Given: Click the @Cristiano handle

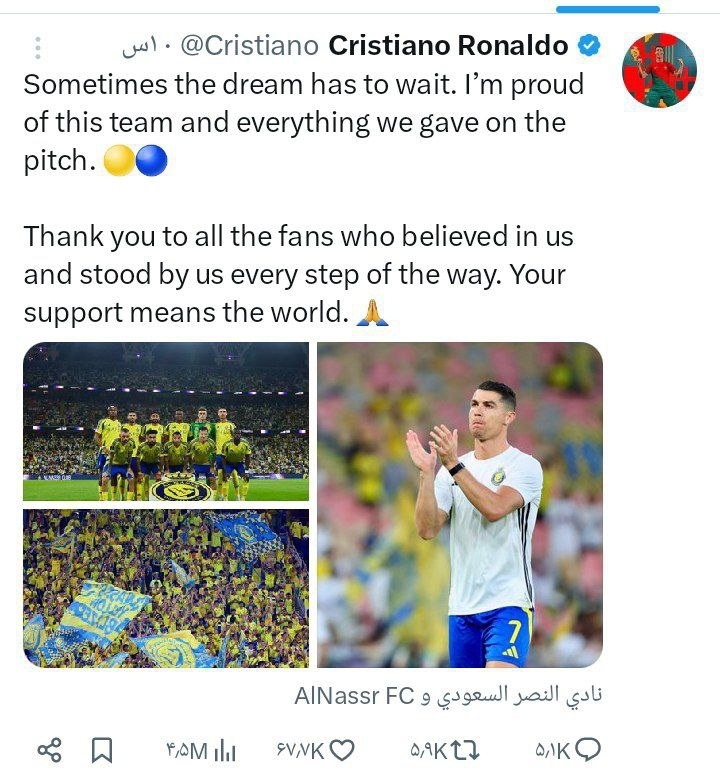Looking at the screenshot, I should coord(250,46).
